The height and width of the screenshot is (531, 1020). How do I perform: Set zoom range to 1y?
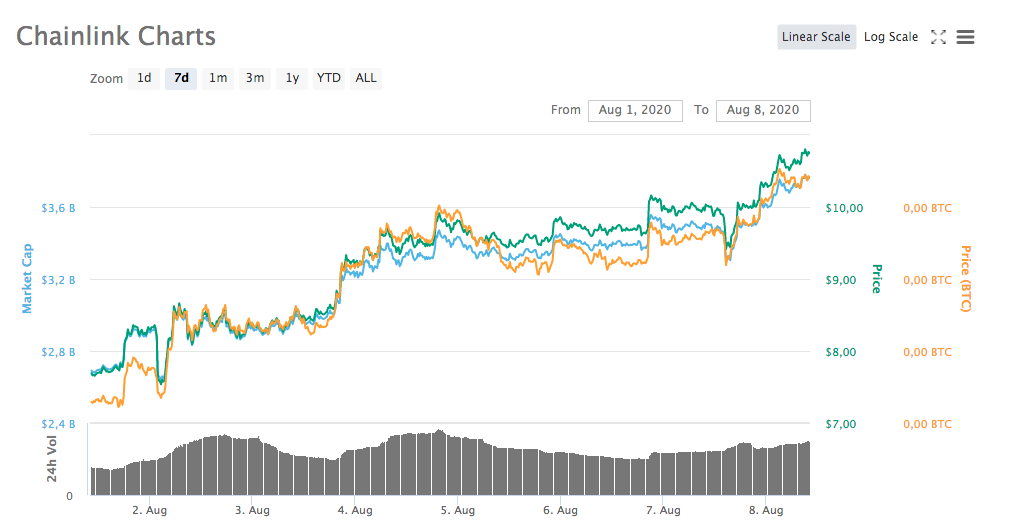(292, 78)
